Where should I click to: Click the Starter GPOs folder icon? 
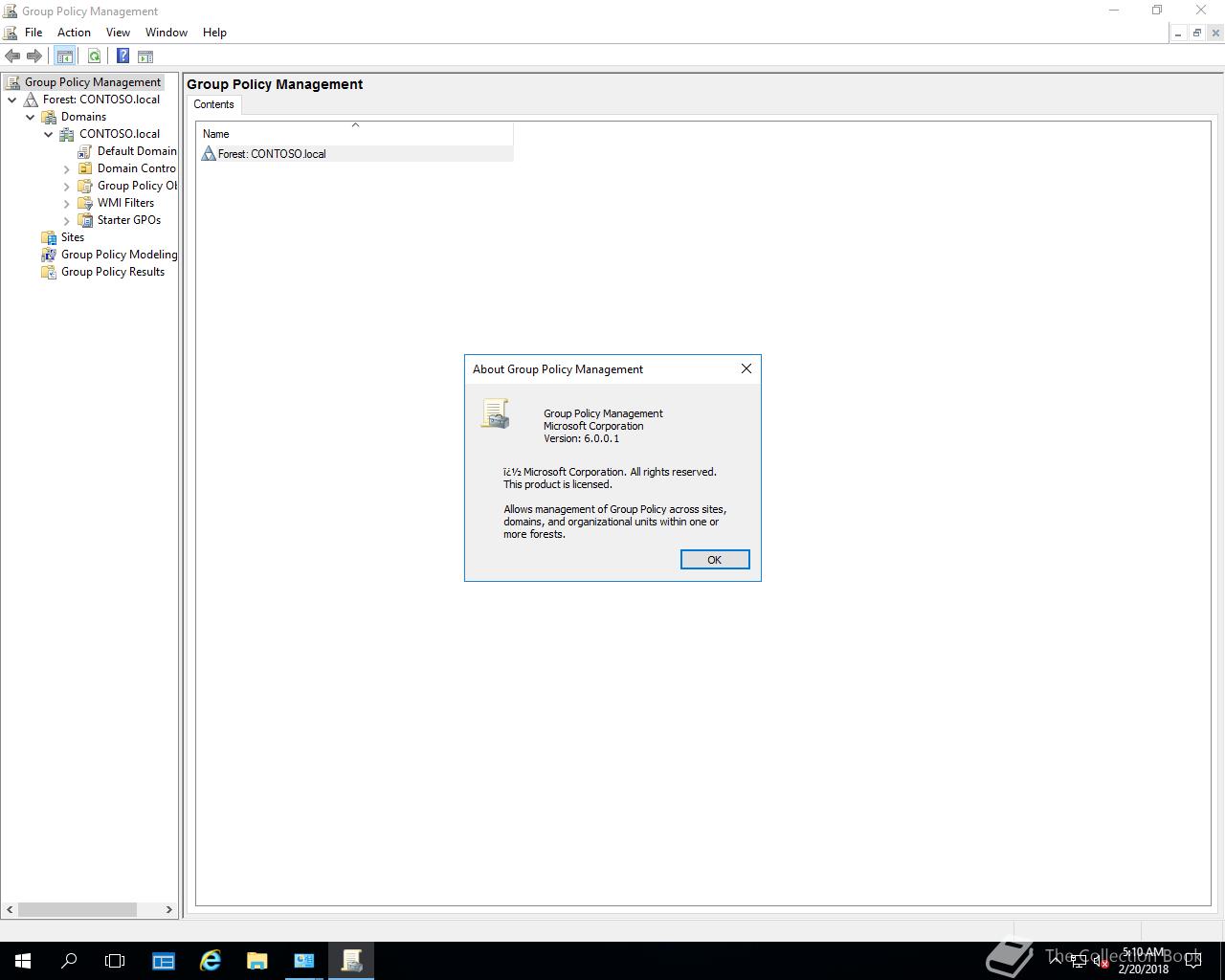coord(85,220)
